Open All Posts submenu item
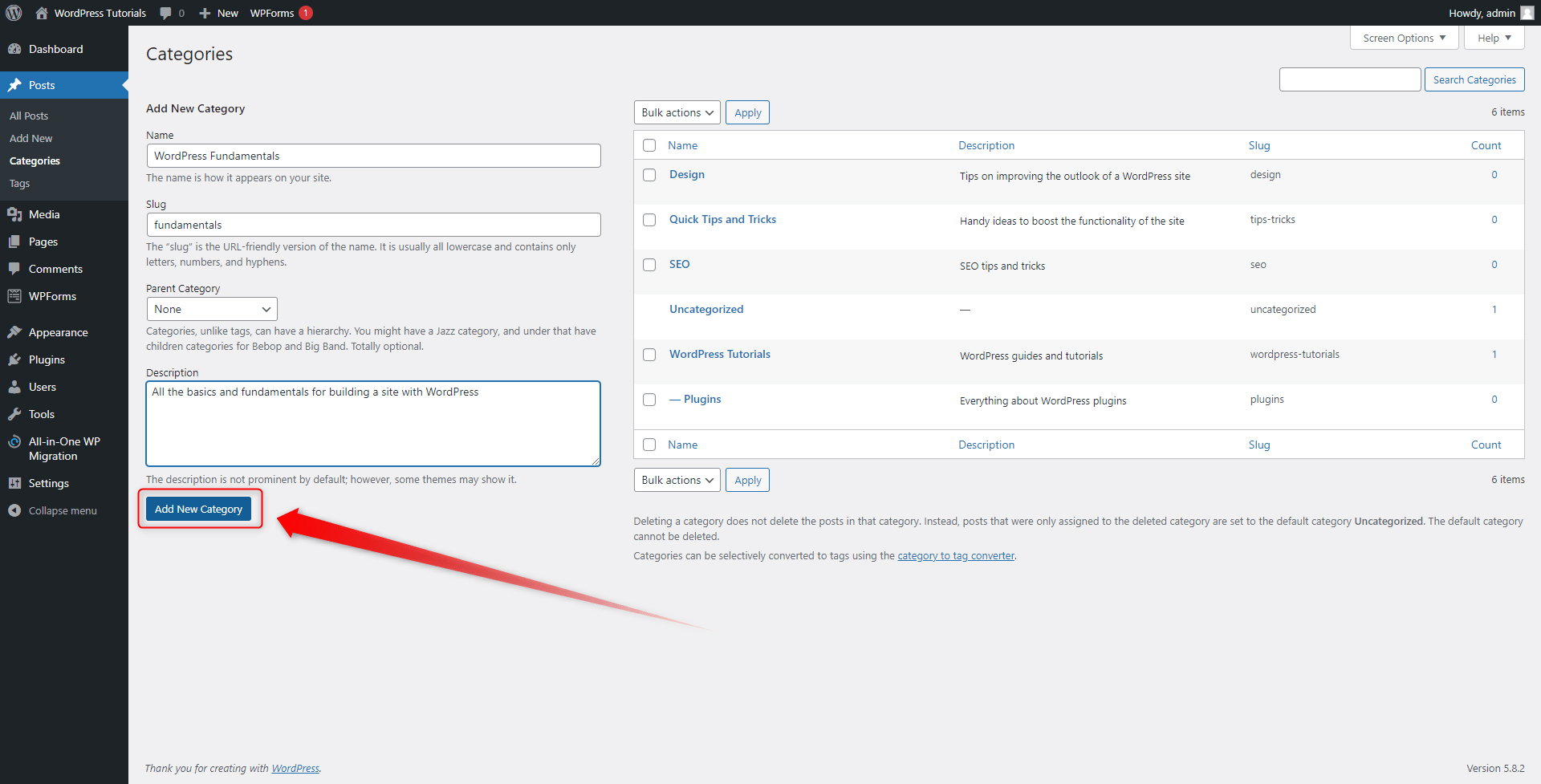The image size is (1541, 784). (x=29, y=116)
